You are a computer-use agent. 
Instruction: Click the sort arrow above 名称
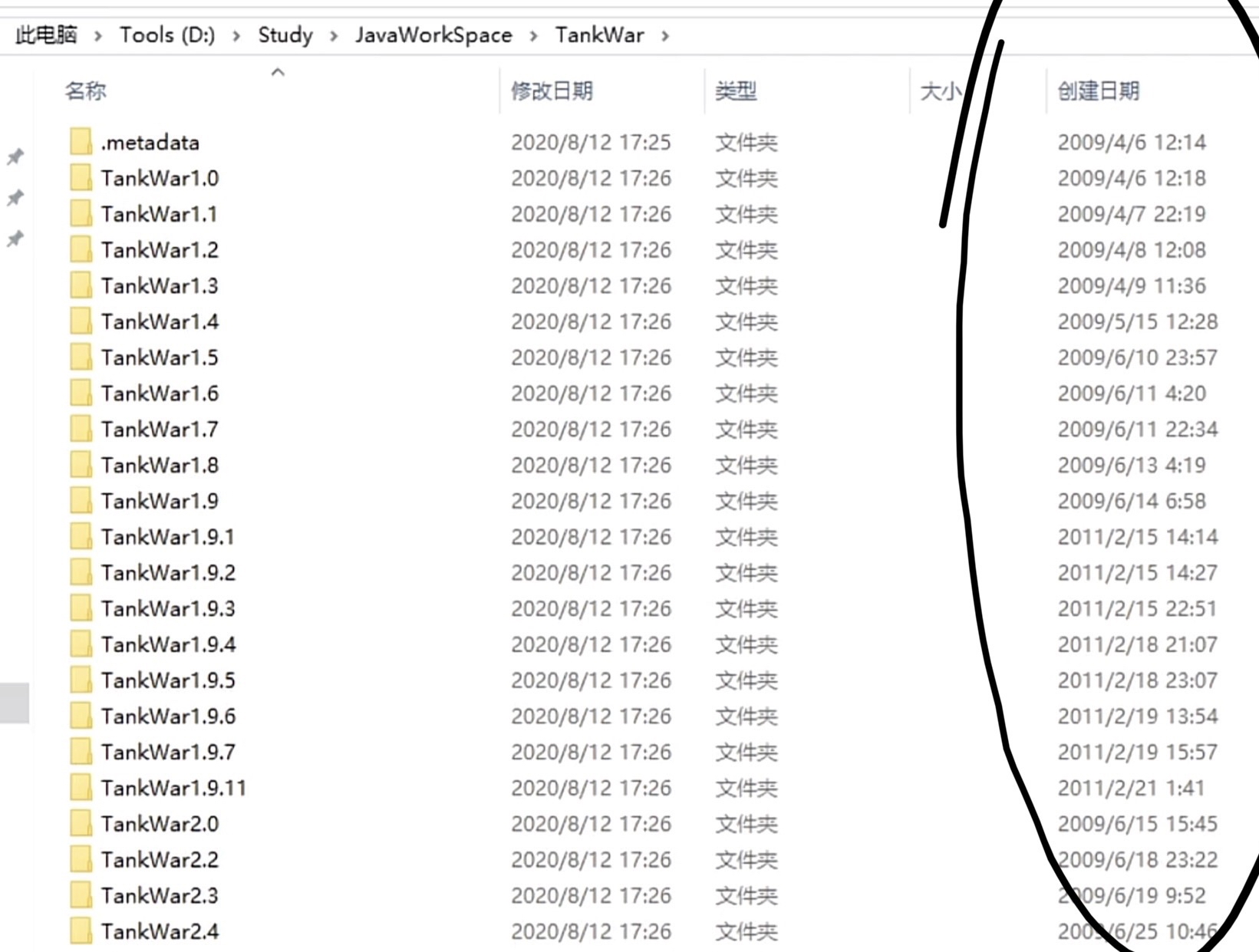click(278, 72)
